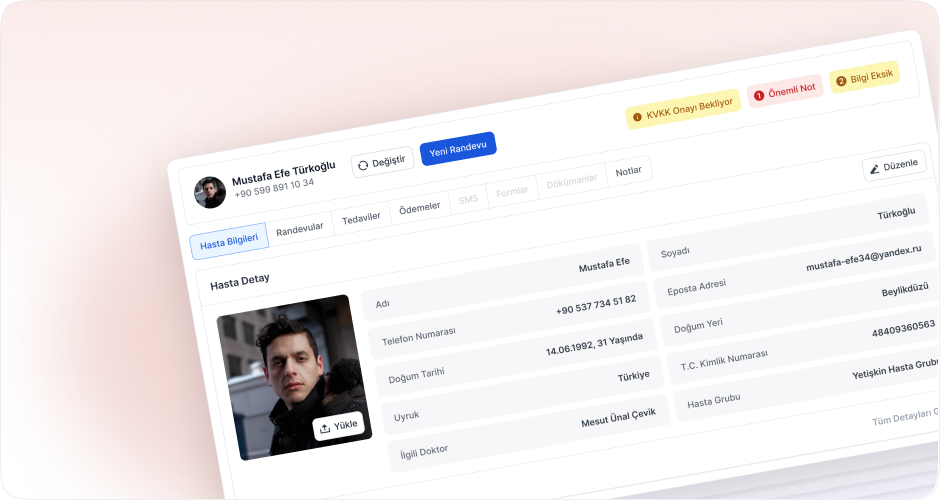Switch to the Tedaviler tab
Viewport: 940px width, 500px height.
[x=361, y=219]
